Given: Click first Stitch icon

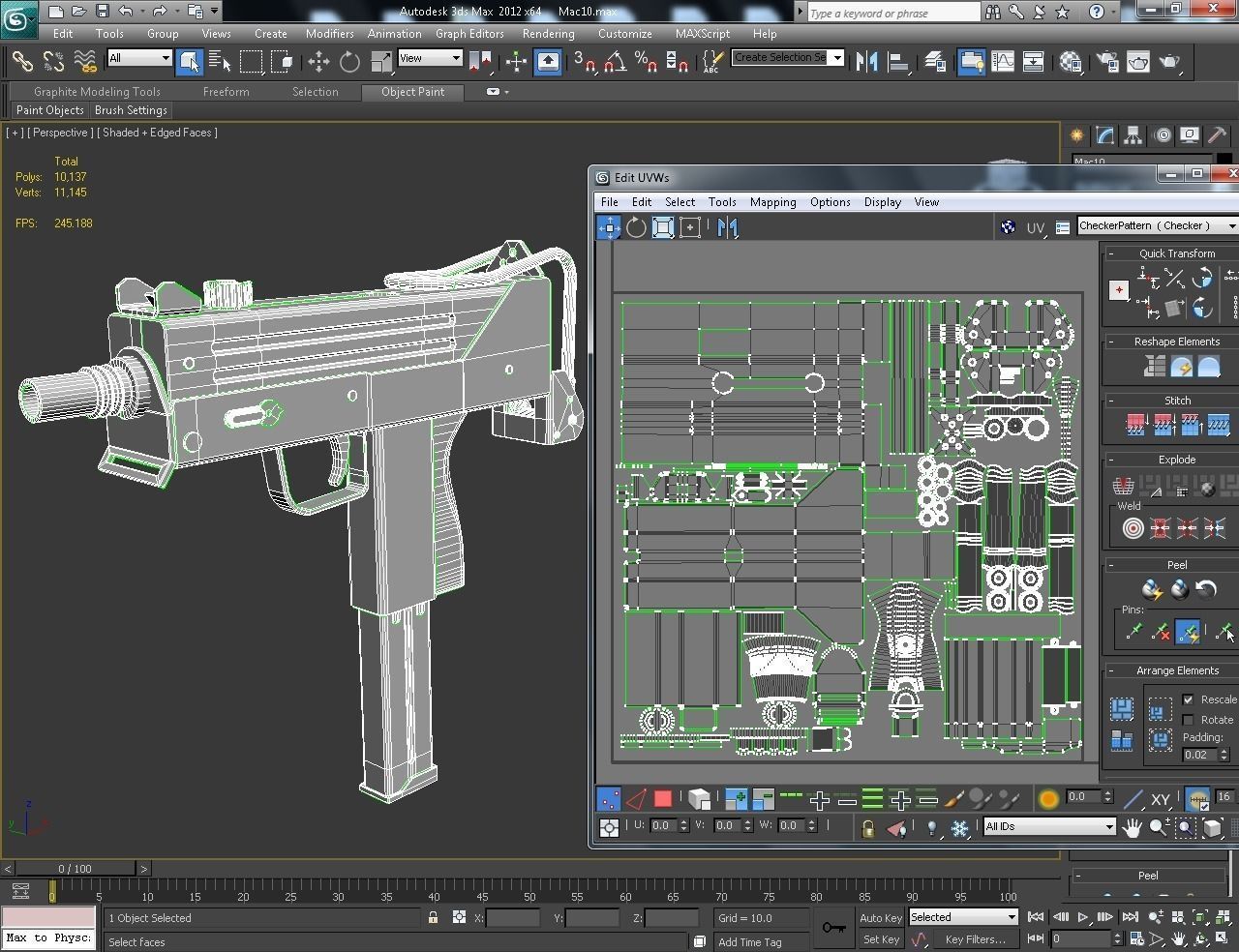Looking at the screenshot, I should click(1136, 424).
